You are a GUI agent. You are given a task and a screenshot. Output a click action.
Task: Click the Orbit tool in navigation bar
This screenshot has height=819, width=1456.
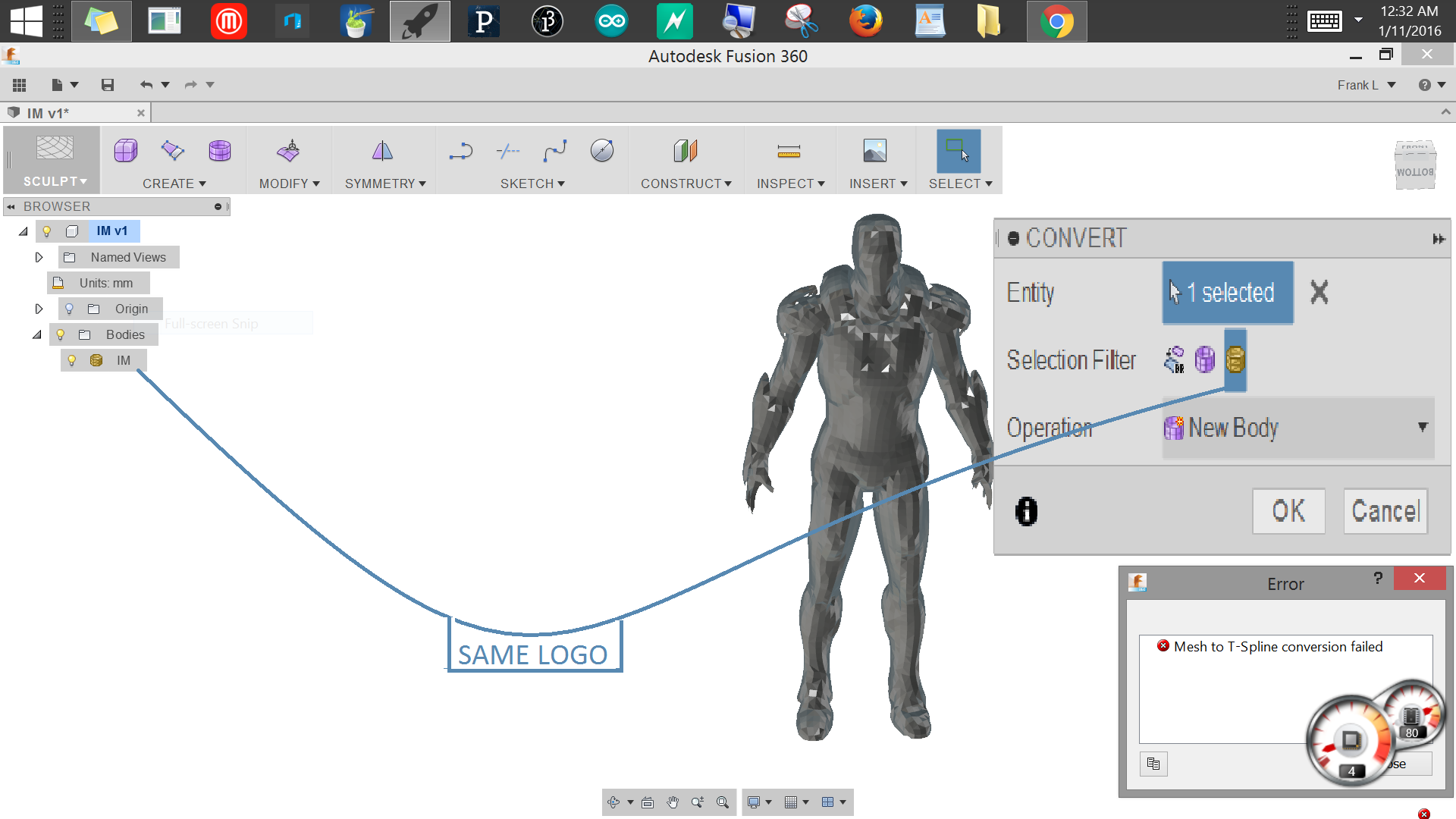coord(613,802)
